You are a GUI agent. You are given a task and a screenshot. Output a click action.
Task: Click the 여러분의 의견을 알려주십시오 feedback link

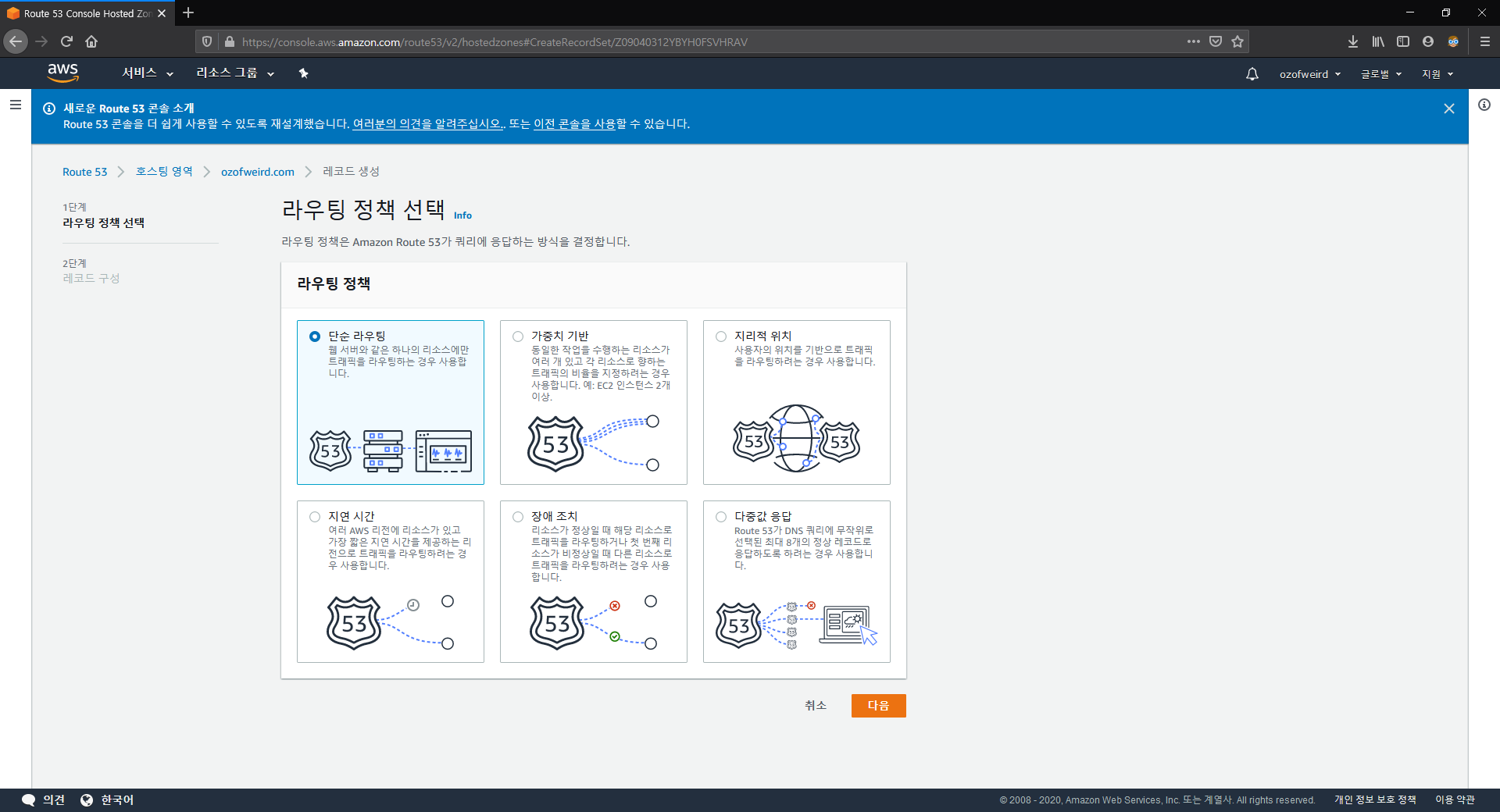427,124
